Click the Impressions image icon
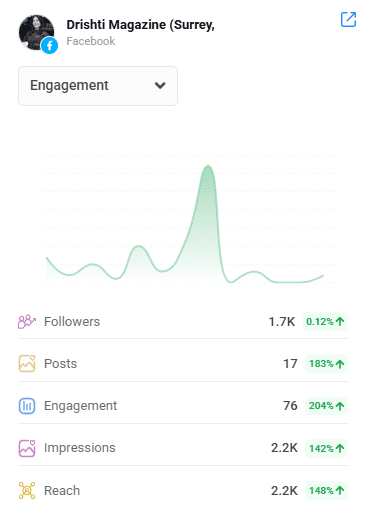The image size is (369, 525). click(x=27, y=448)
